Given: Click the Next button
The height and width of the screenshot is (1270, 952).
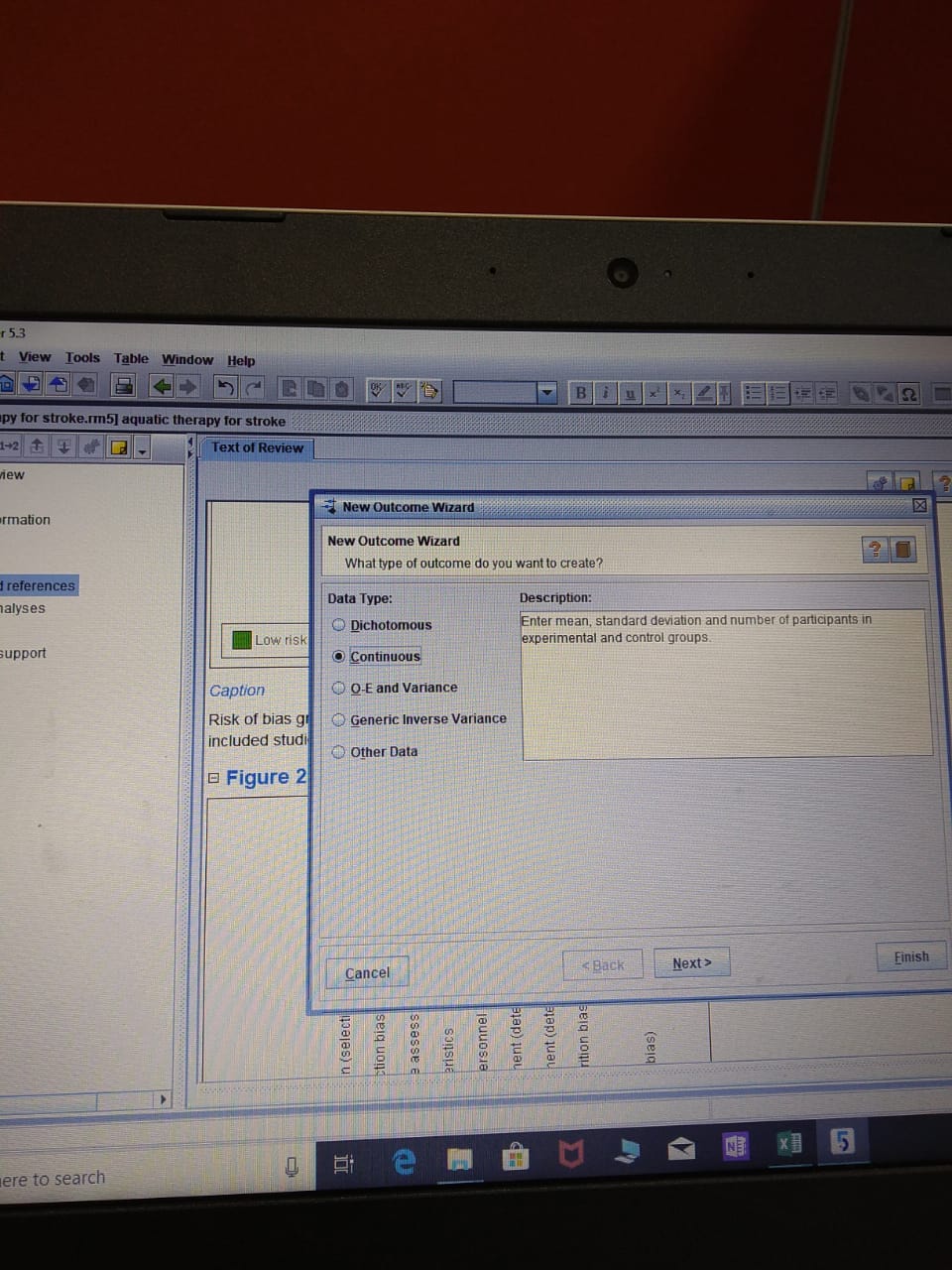Looking at the screenshot, I should click(x=691, y=963).
